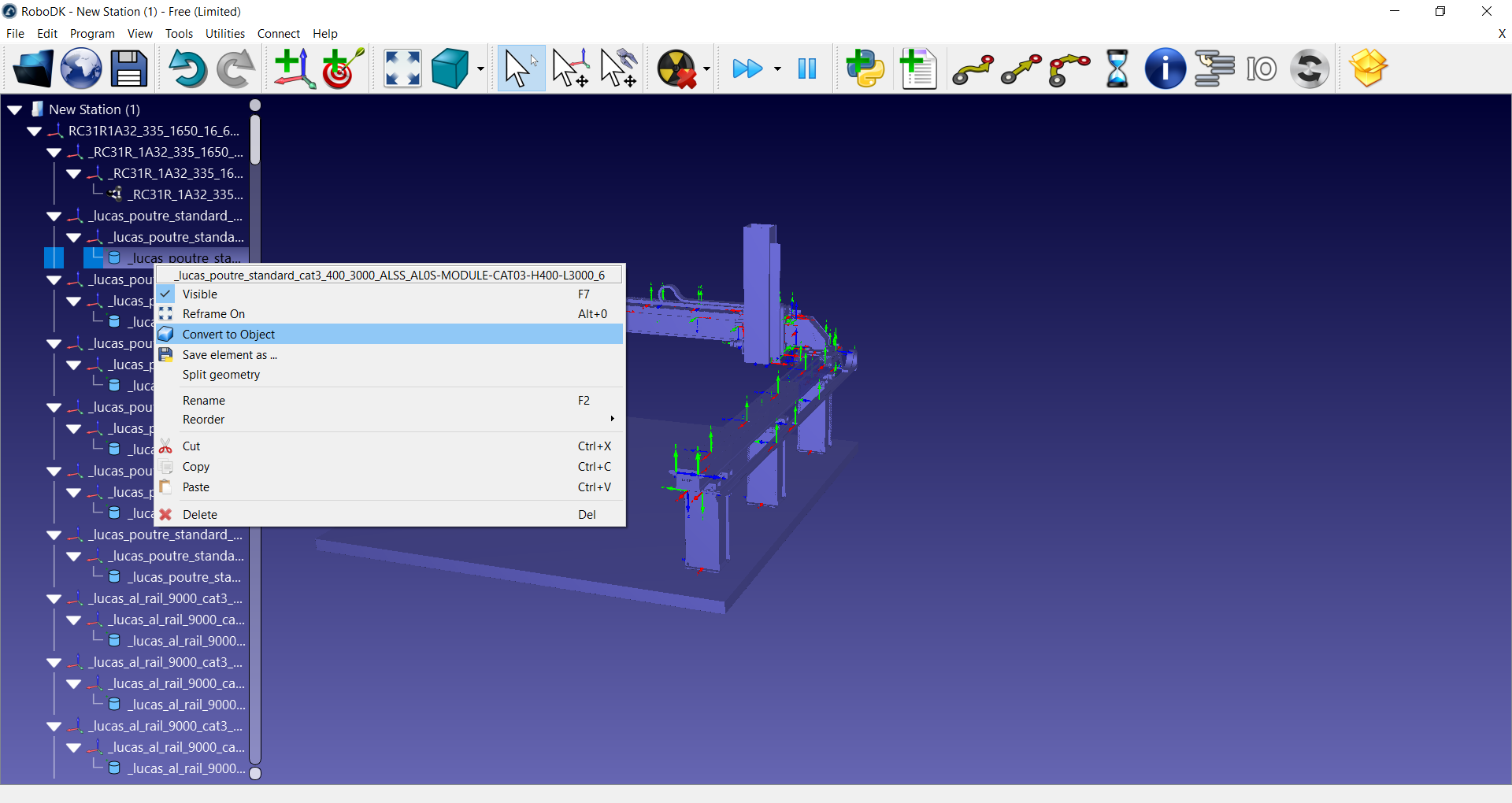The image size is (1512, 803).
Task: Collapse the New Station (1) tree node
Action: [x=15, y=110]
